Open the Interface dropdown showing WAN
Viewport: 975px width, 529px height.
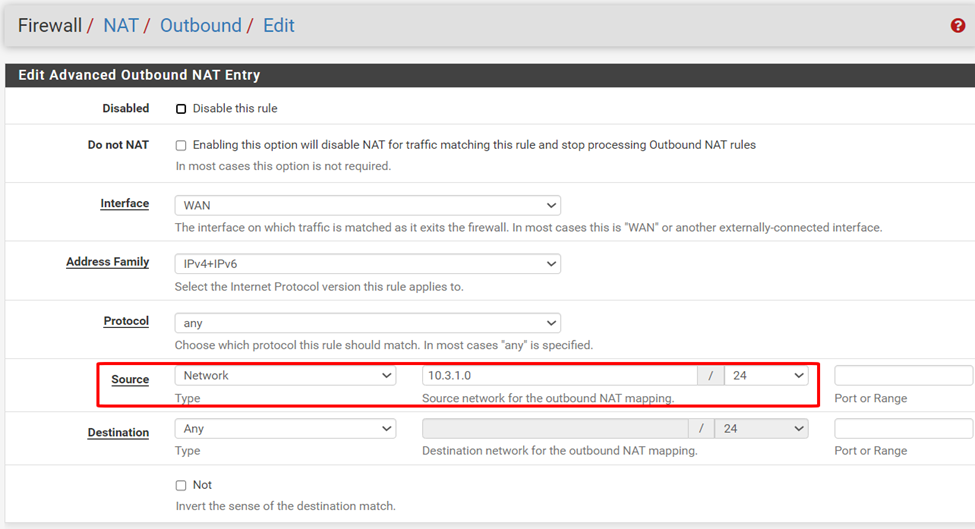click(x=367, y=205)
